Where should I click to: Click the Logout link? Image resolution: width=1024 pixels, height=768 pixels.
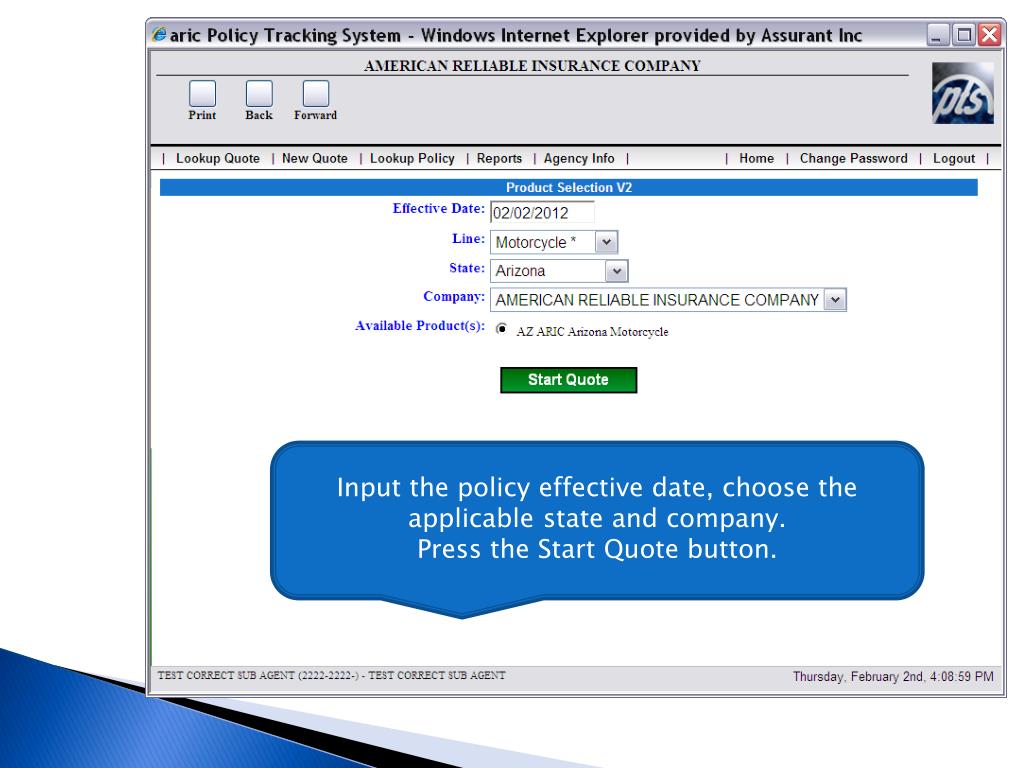pyautogui.click(x=953, y=158)
